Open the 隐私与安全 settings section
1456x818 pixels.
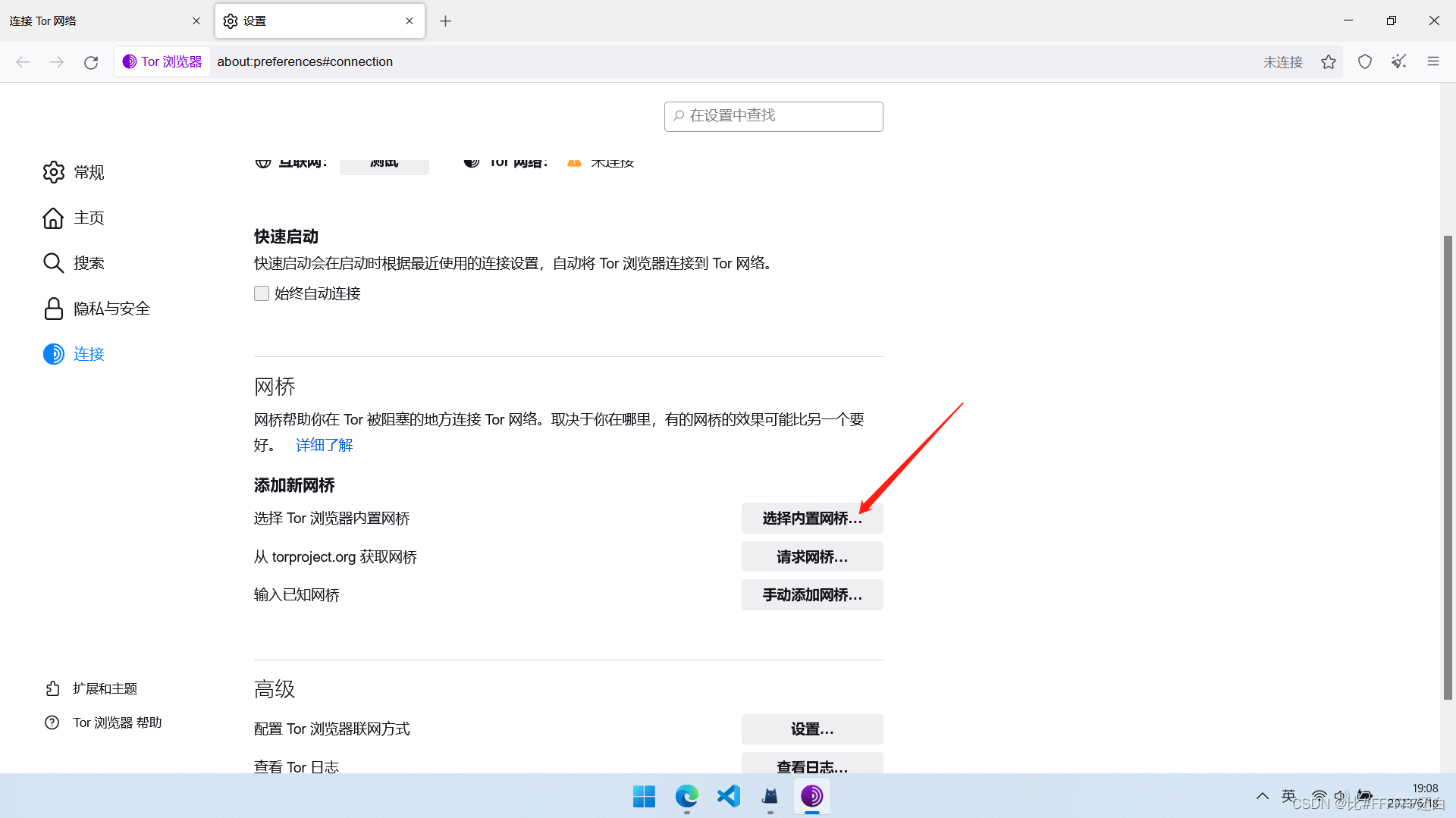111,309
